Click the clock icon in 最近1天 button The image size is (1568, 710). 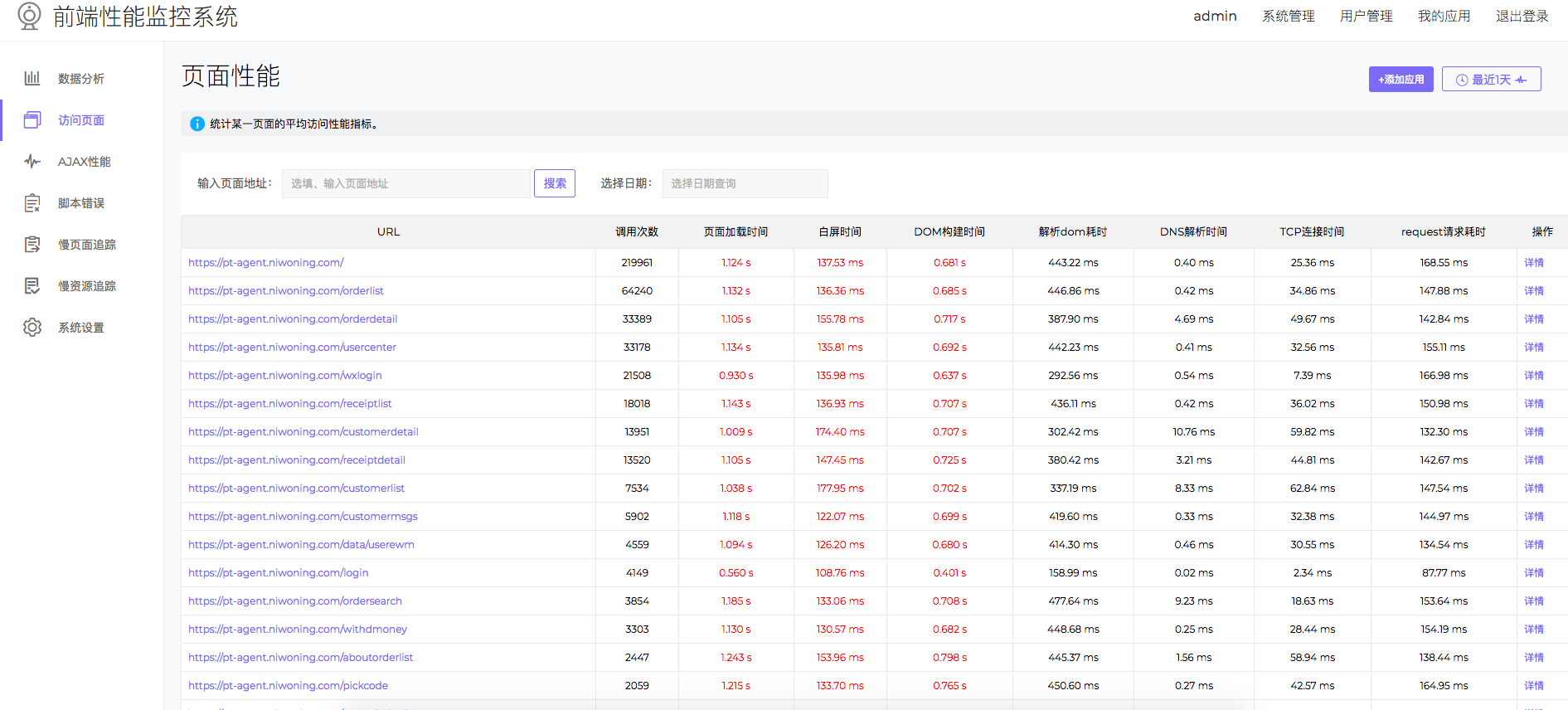tap(1462, 80)
